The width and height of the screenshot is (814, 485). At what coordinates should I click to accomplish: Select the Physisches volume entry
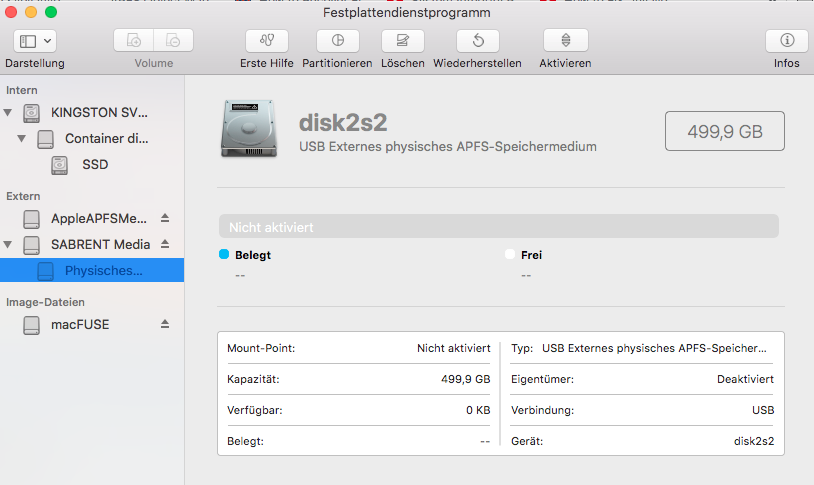pos(103,270)
